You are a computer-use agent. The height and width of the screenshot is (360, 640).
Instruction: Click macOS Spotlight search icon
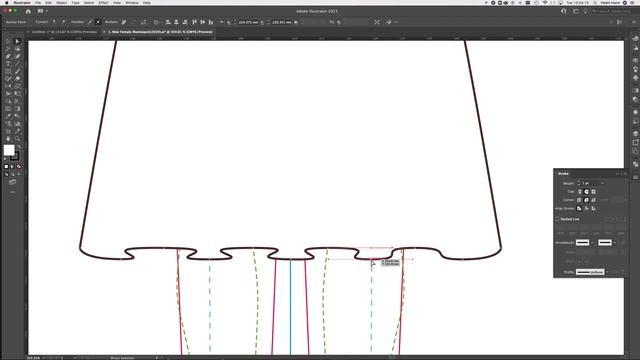pyautogui.click(x=596, y=2)
